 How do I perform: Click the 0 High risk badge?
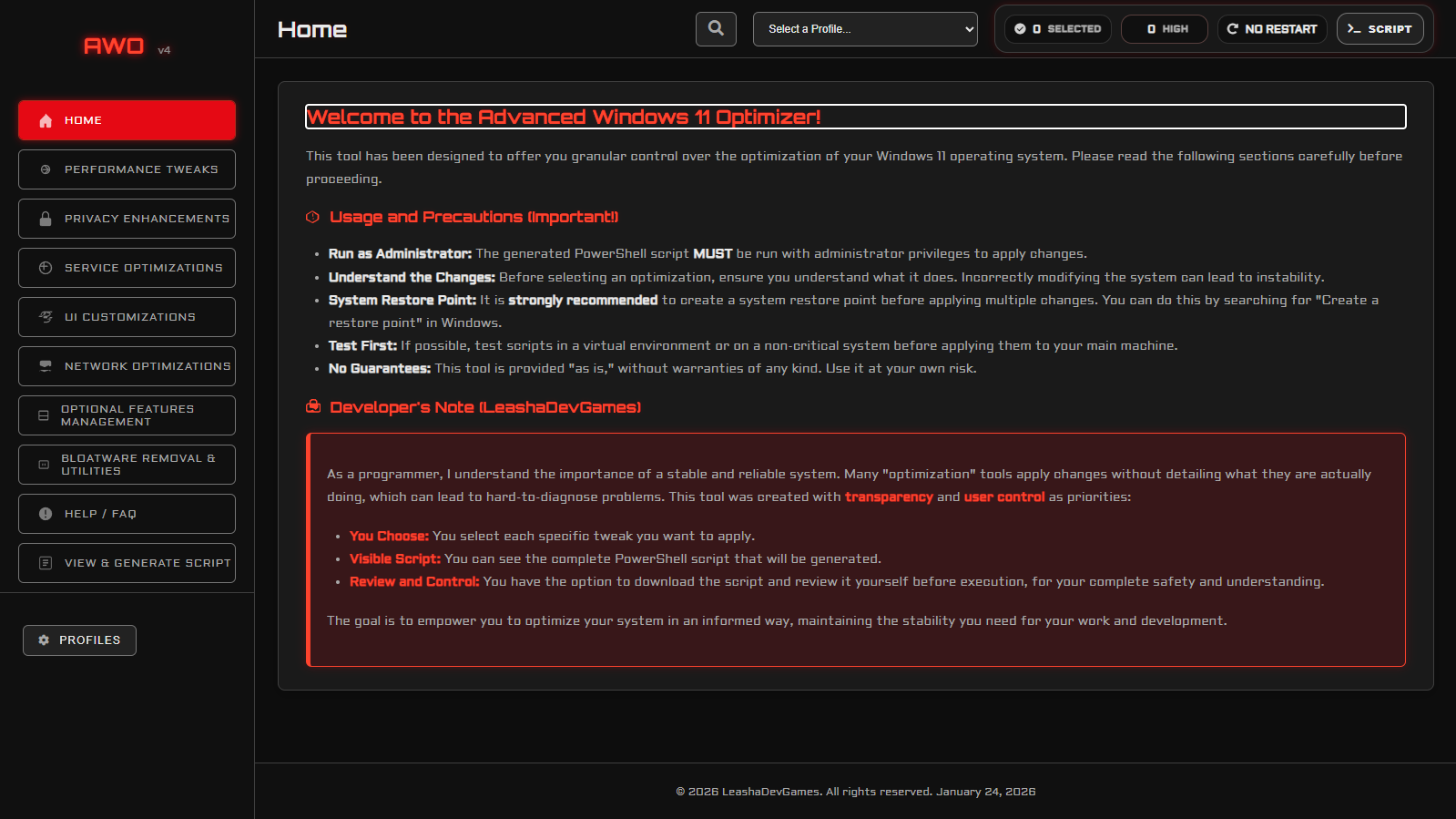(1165, 29)
